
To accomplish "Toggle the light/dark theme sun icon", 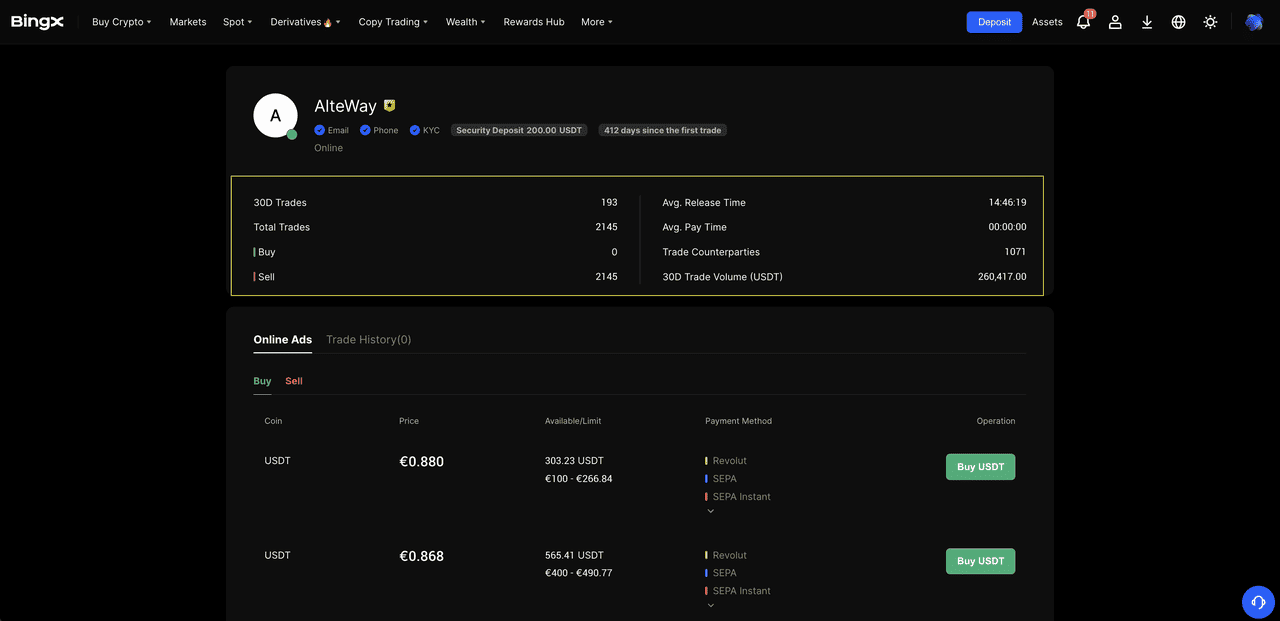I will point(1210,22).
